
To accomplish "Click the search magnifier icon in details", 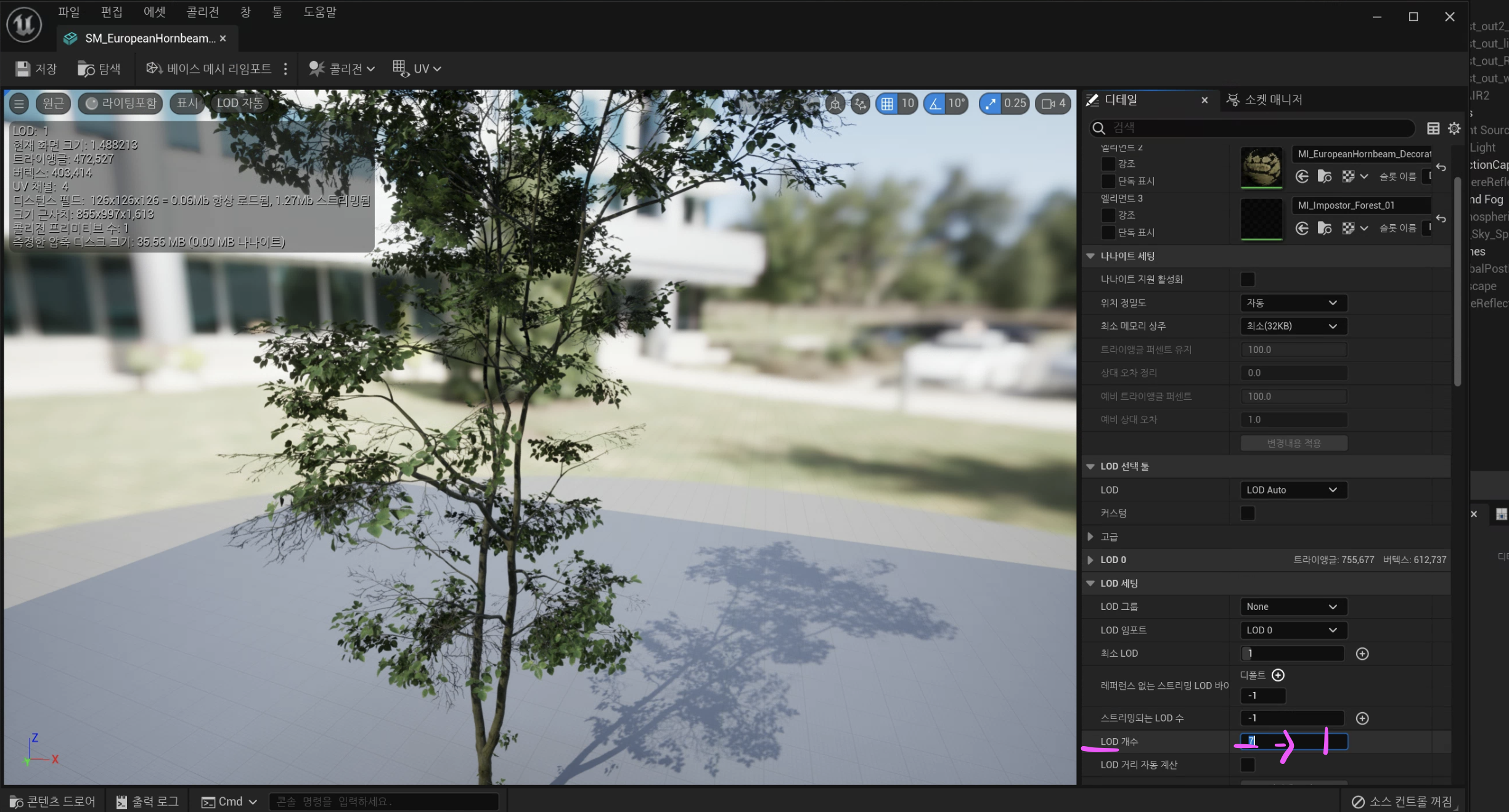I will coord(1099,128).
